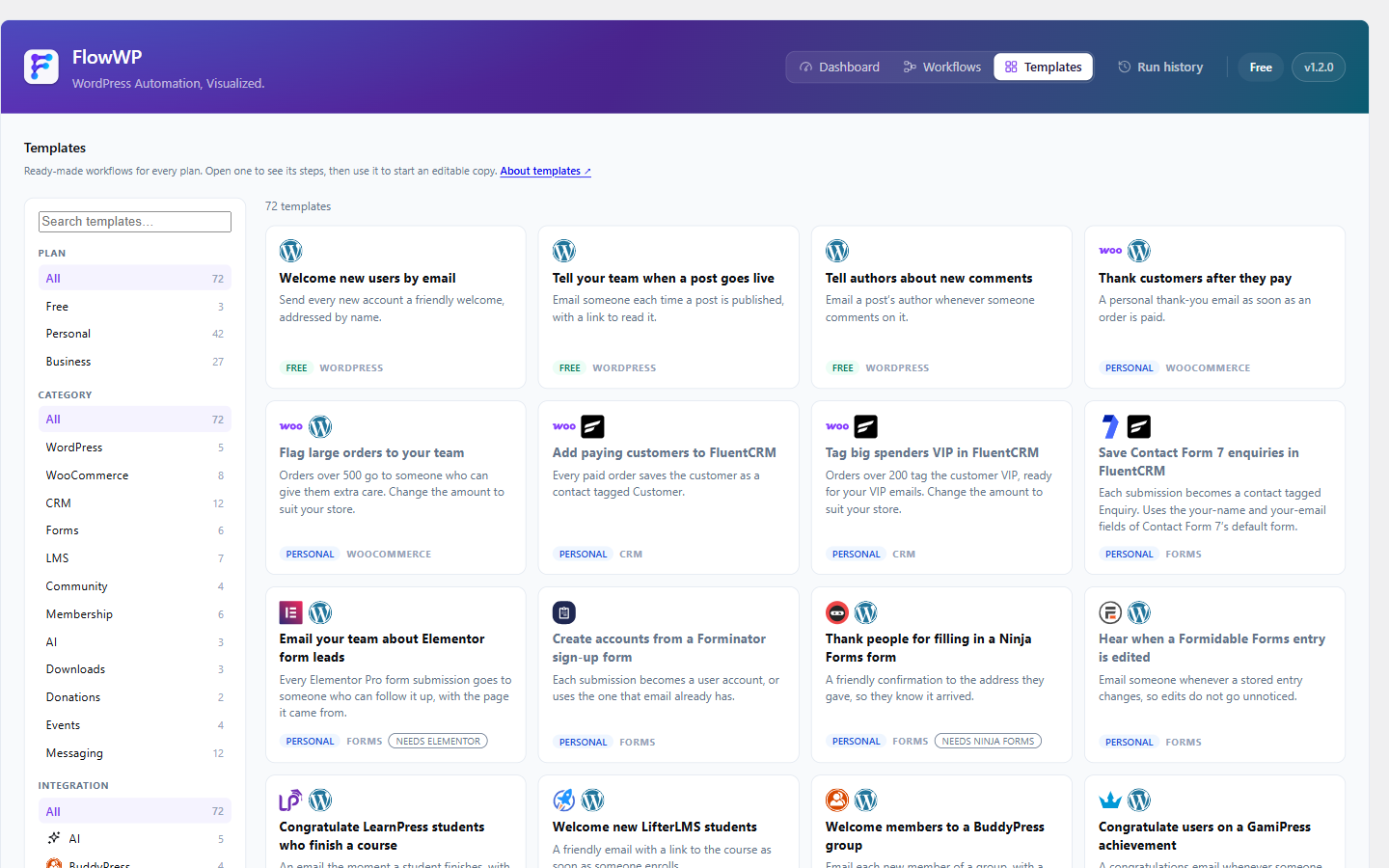Screen dimensions: 1389x868
Task: Click Woo icon on Thank customers card
Action: [1110, 251]
